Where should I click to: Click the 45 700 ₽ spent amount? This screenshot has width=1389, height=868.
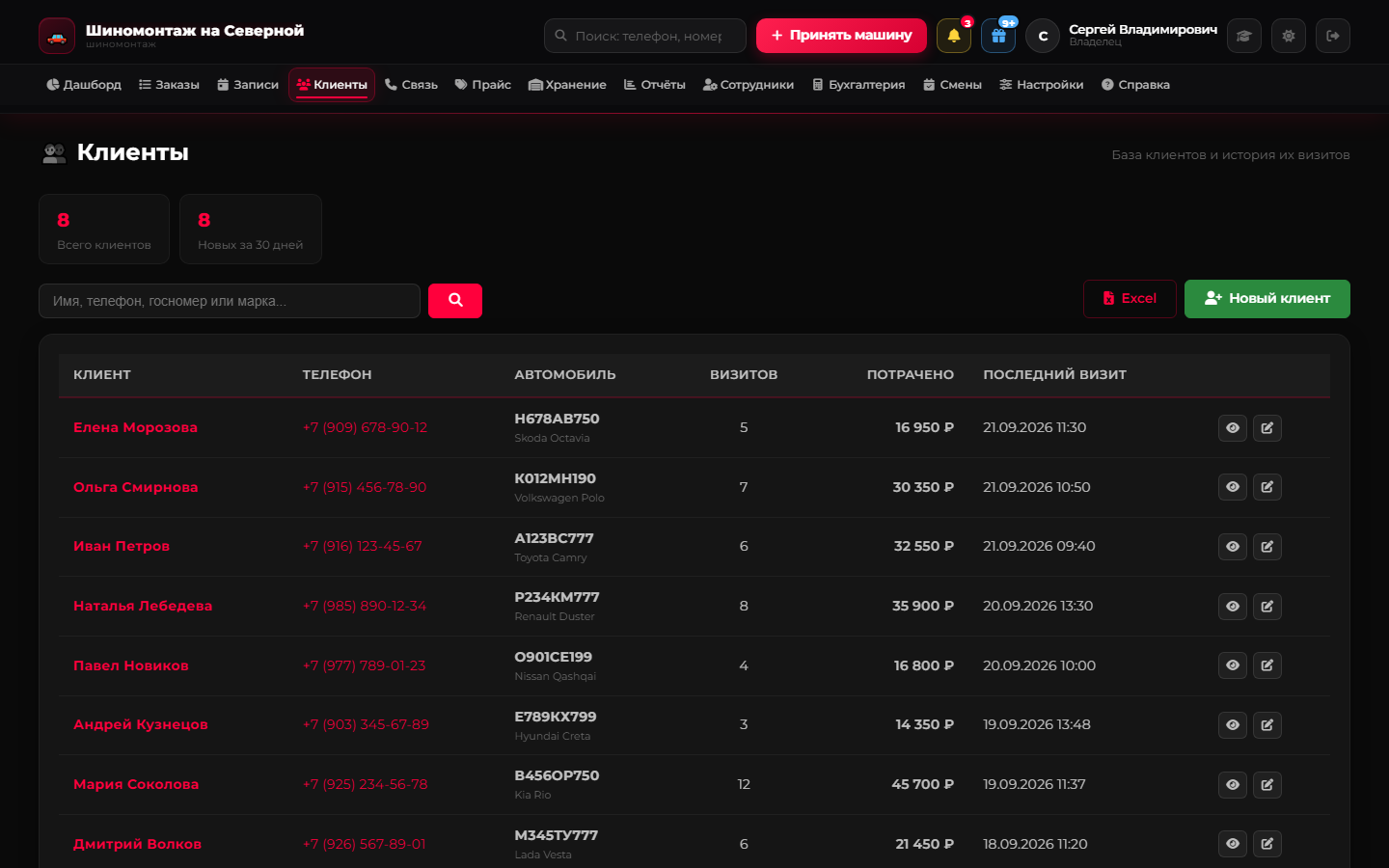click(x=923, y=784)
